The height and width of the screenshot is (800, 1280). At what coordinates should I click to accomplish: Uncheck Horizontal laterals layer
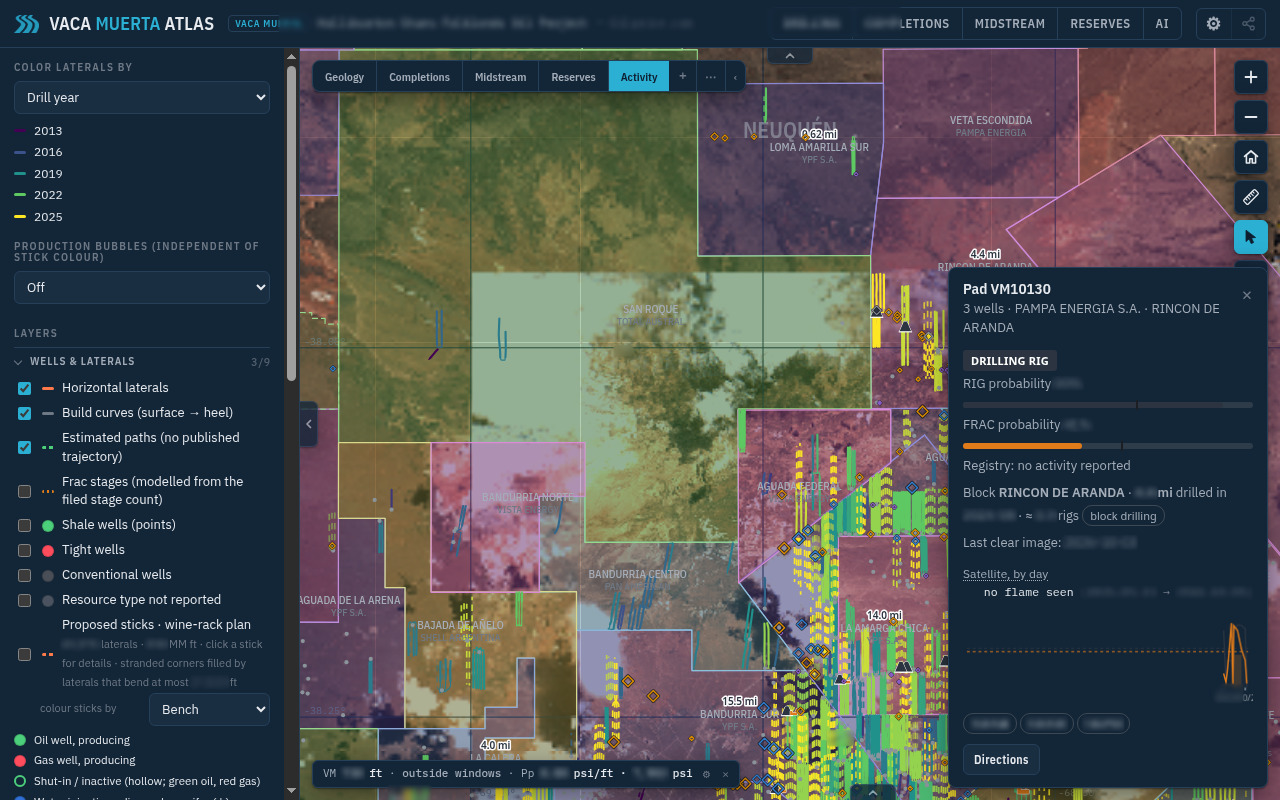[25, 388]
